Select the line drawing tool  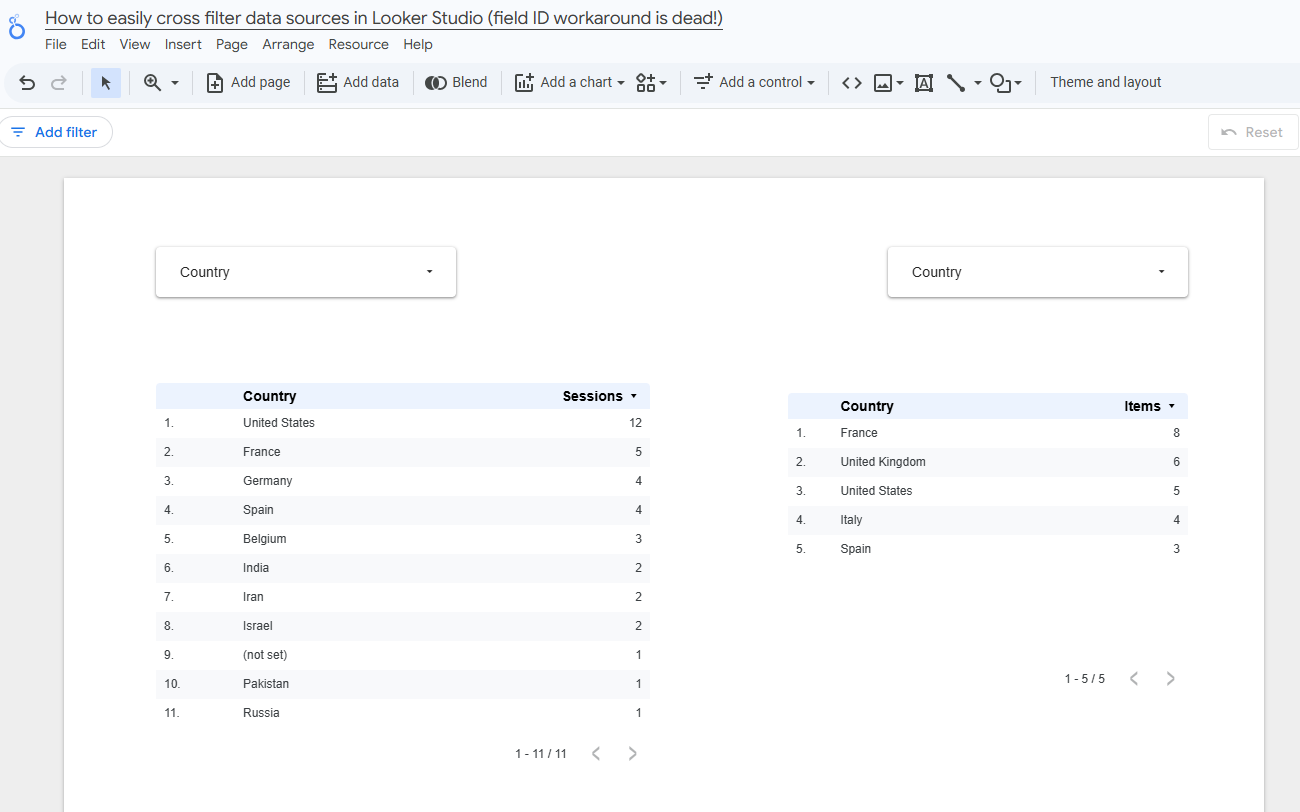point(956,82)
